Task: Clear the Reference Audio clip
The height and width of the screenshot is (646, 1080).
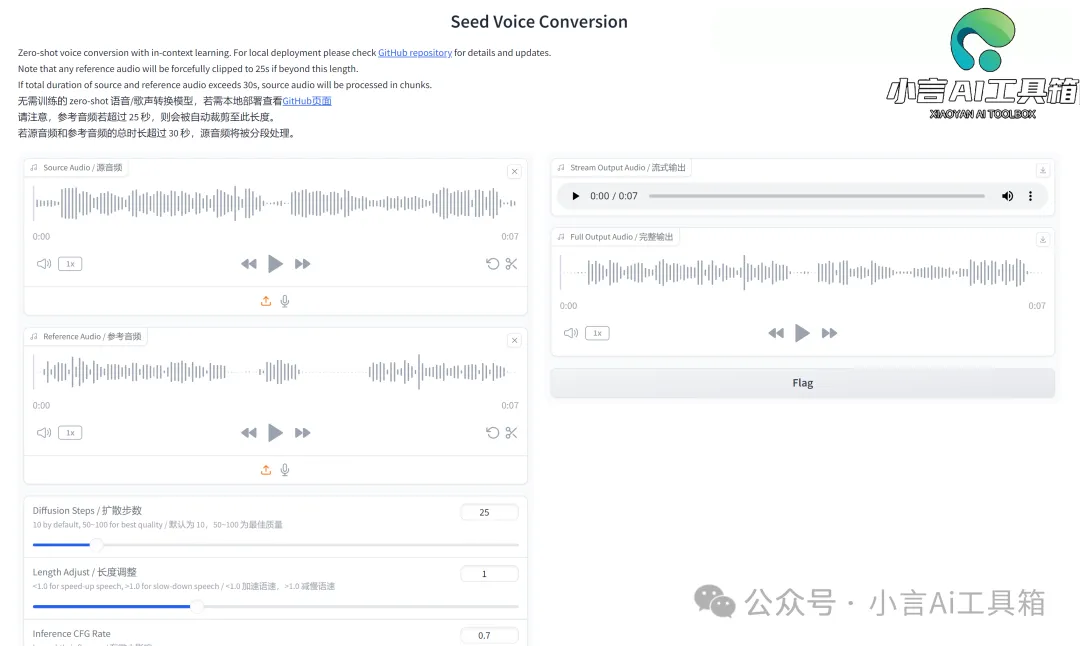Action: [x=515, y=340]
